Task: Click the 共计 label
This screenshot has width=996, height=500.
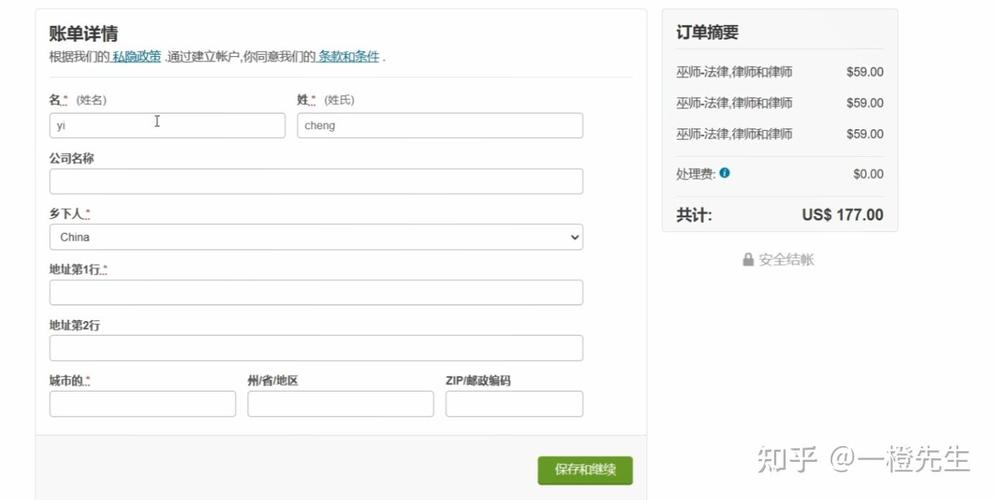Action: pyautogui.click(x=694, y=215)
